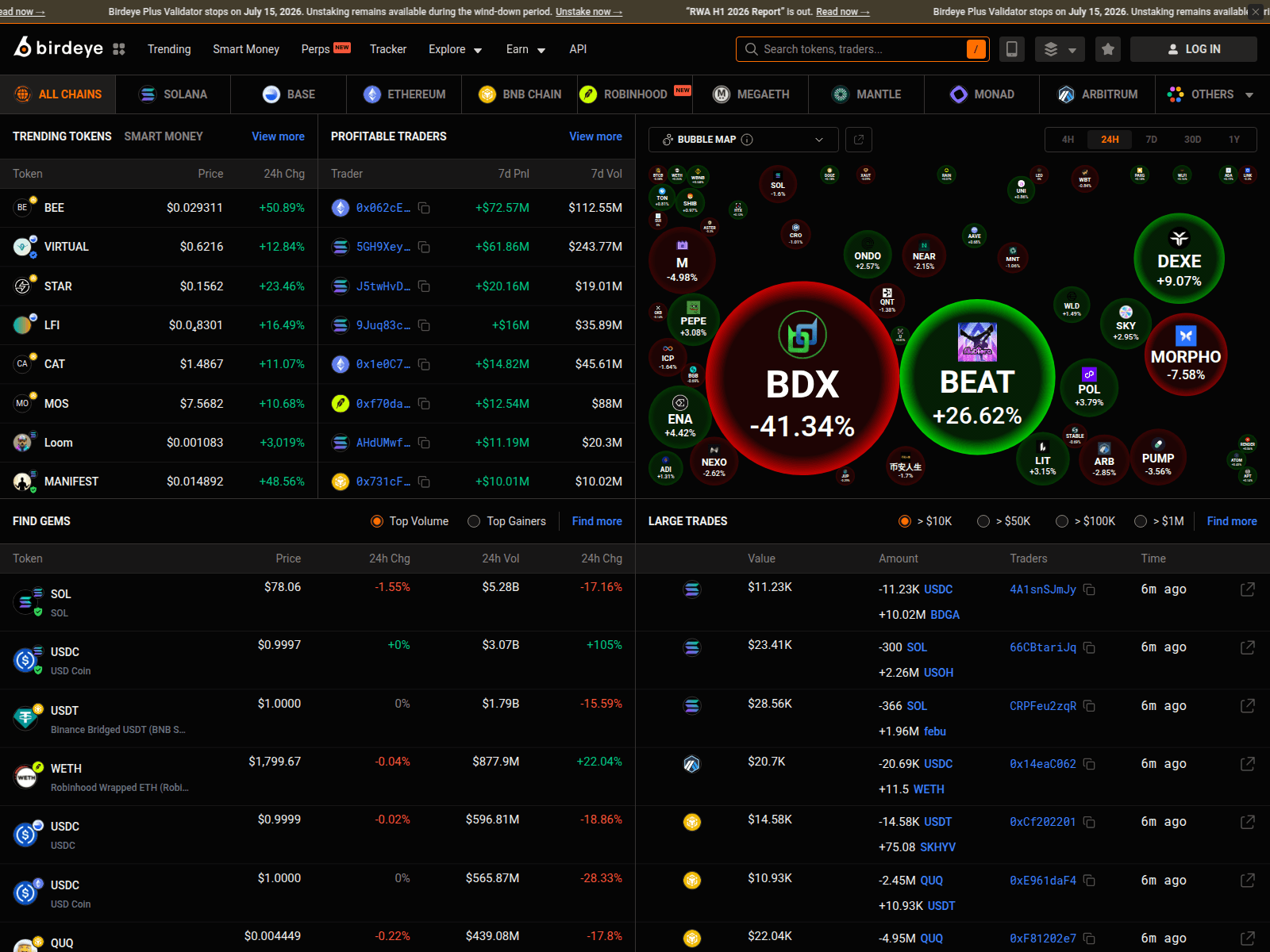Expand the Earn menu
1270x952 pixels.
(525, 49)
